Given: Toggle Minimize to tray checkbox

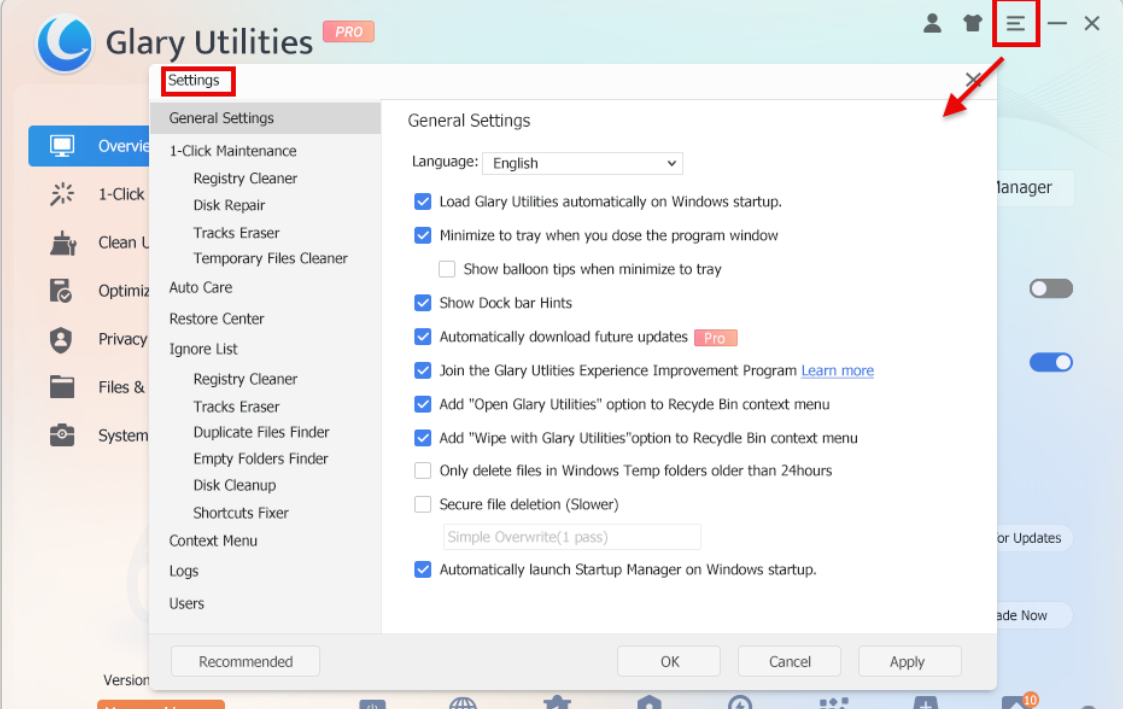Looking at the screenshot, I should click(x=423, y=236).
